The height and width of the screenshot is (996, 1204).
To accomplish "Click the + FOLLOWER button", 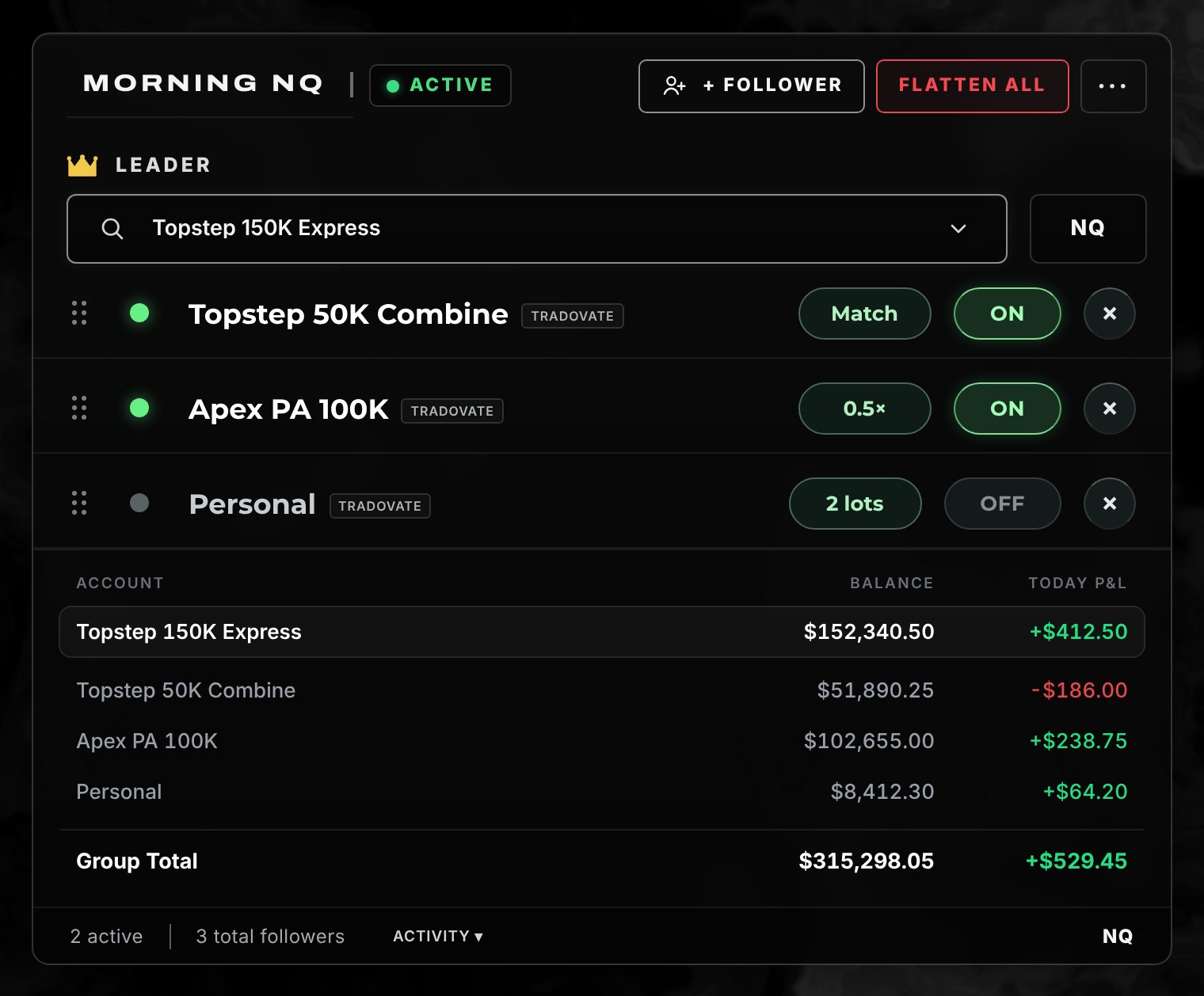I will click(752, 86).
